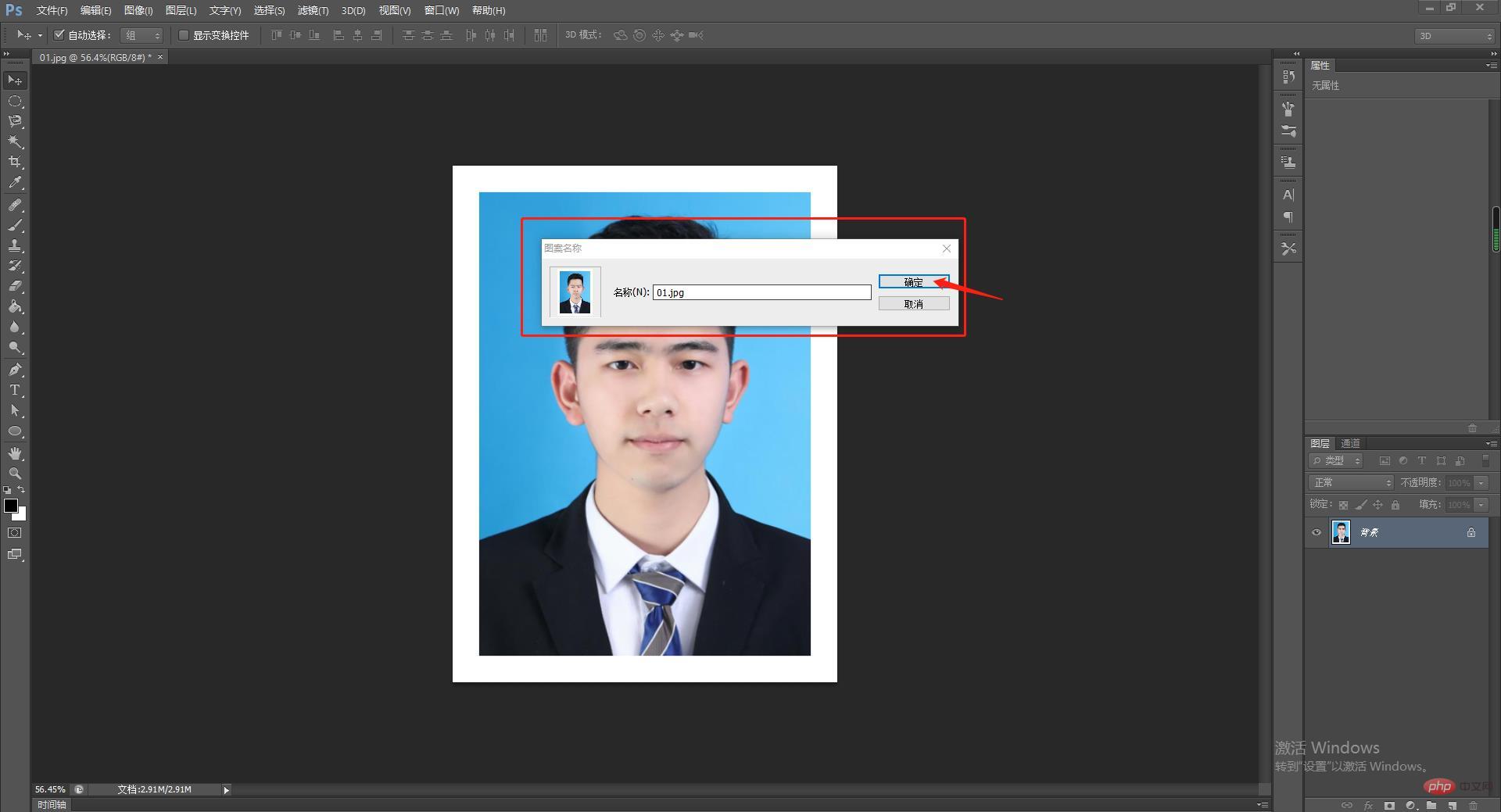Select the Eyedropper tool
The width and height of the screenshot is (1501, 812).
(15, 183)
